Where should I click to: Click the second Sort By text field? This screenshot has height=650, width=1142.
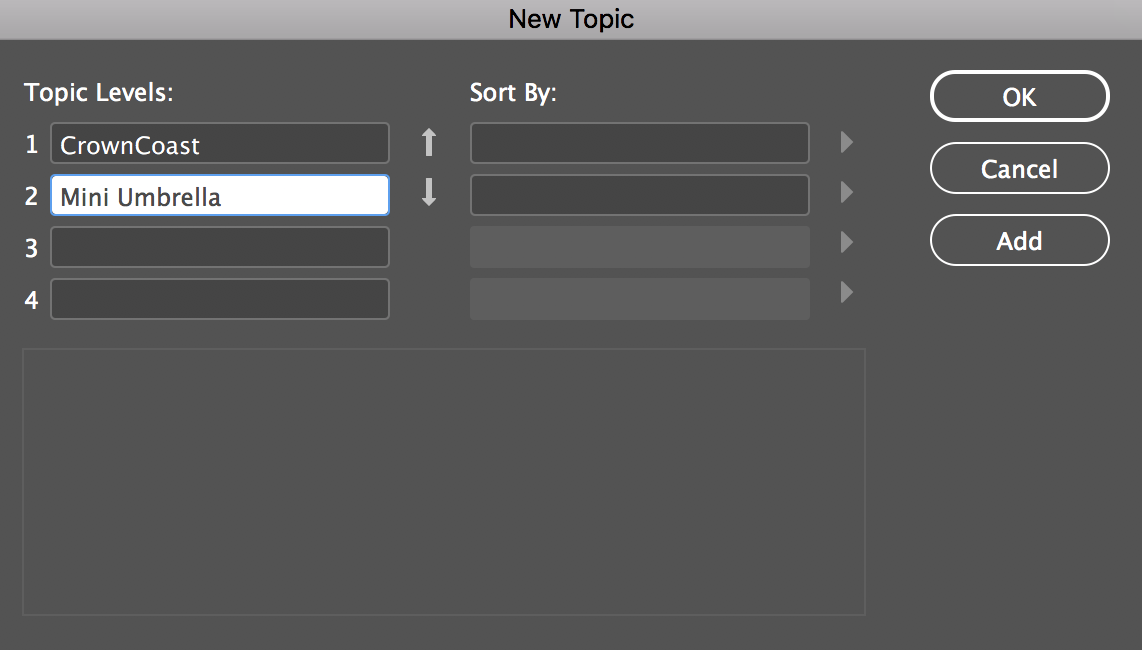pyautogui.click(x=639, y=196)
